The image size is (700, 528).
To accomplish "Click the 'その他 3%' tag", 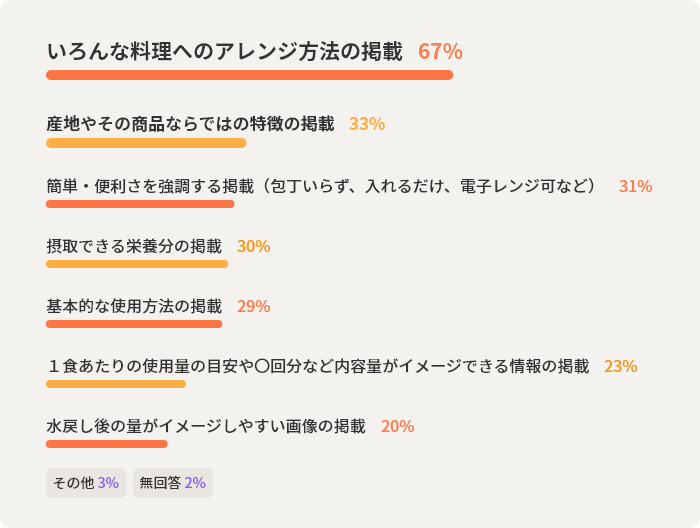I will tap(86, 483).
